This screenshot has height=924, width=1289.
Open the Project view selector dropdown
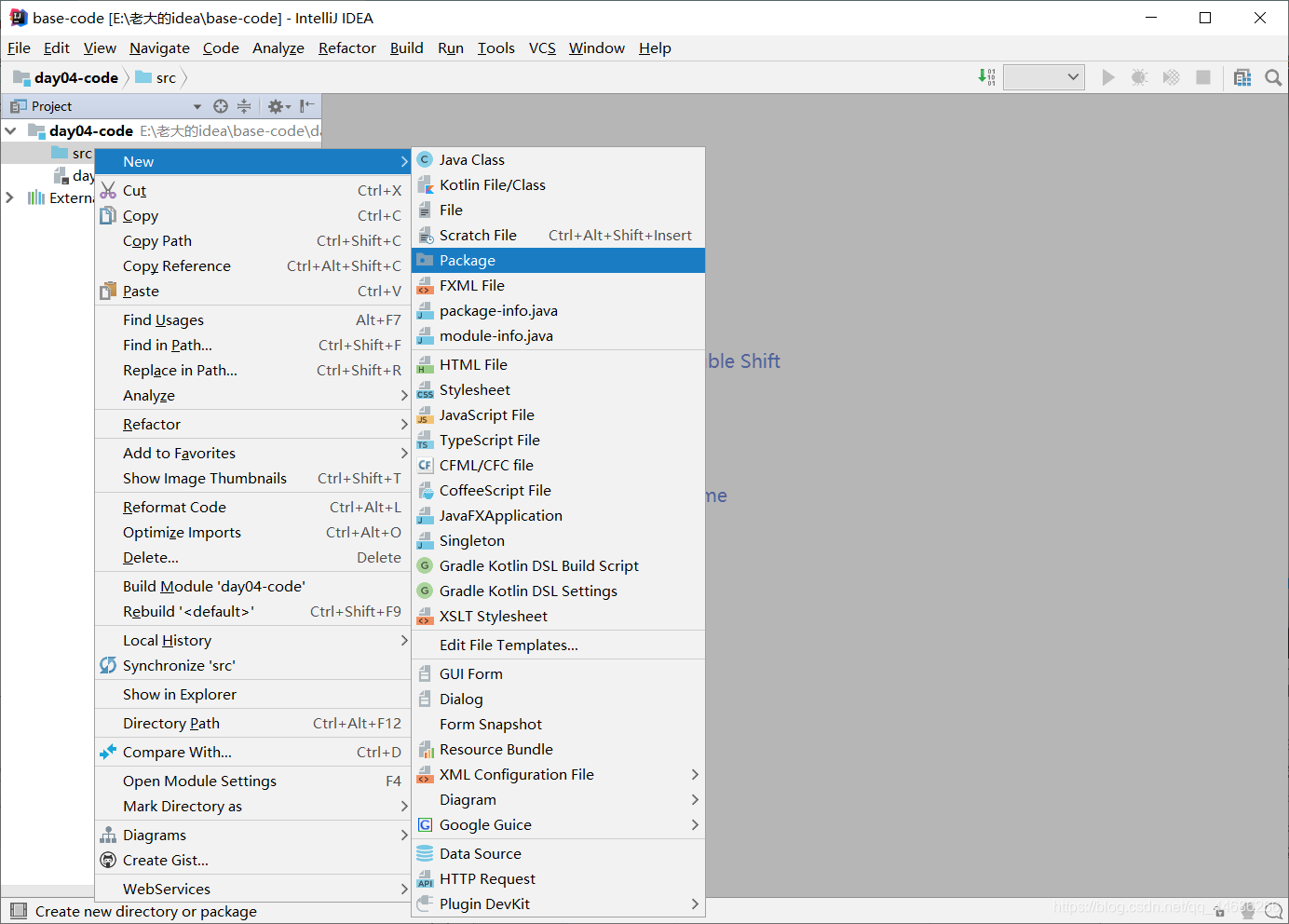197,106
